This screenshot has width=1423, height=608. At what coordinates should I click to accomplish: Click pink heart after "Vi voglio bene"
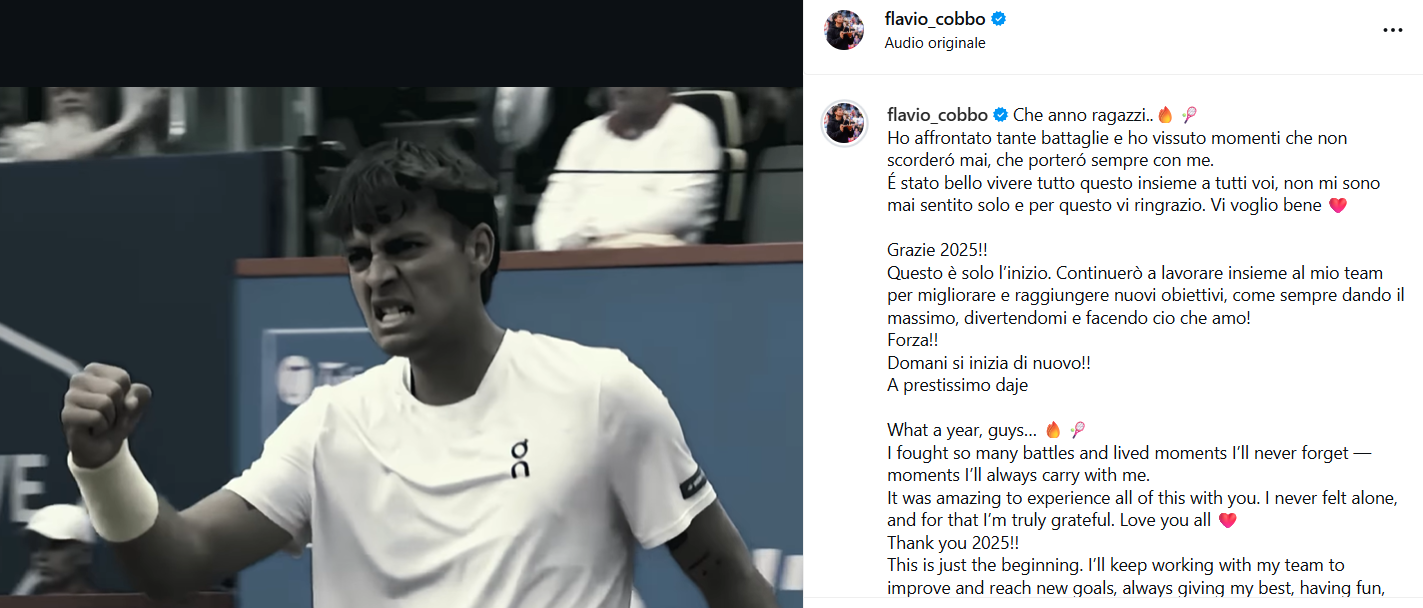[1337, 205]
